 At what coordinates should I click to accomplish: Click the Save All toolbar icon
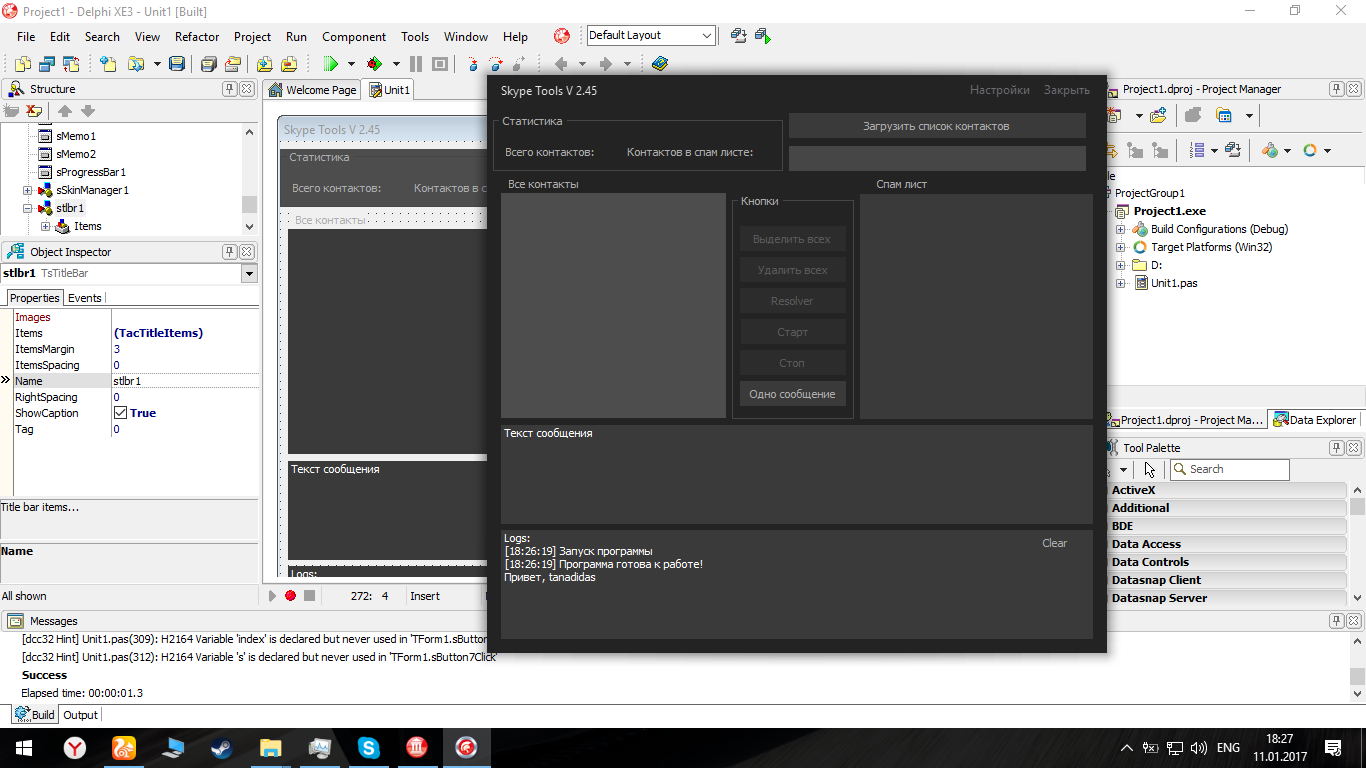click(x=208, y=64)
